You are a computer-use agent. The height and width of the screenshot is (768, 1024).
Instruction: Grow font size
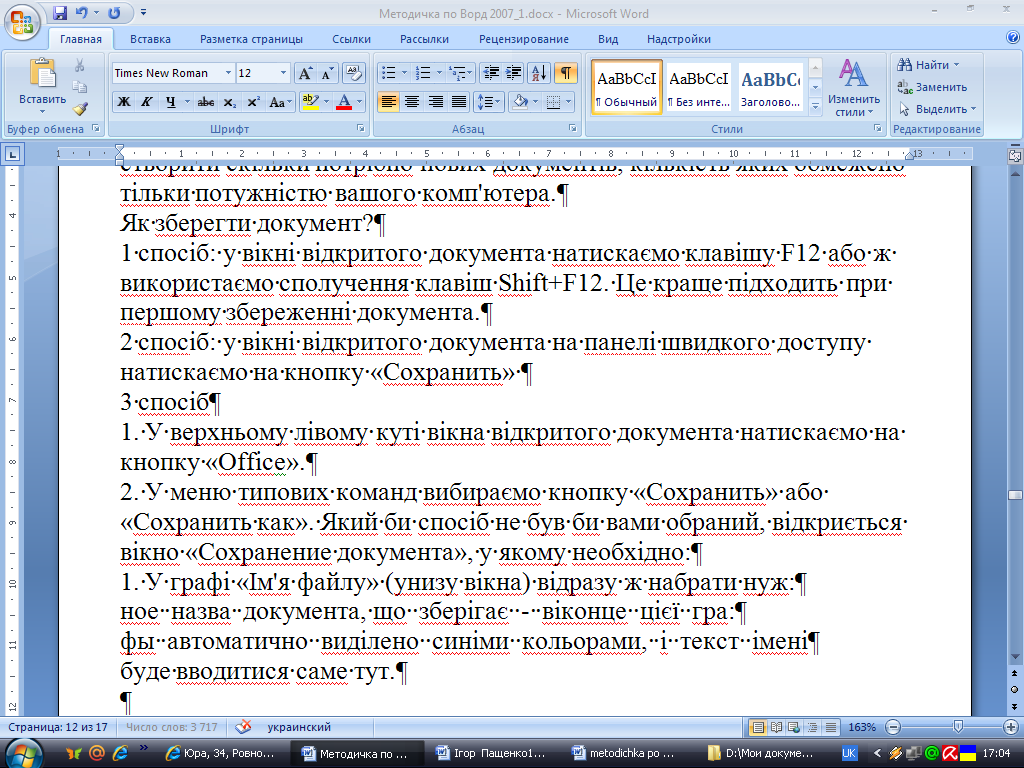point(305,73)
